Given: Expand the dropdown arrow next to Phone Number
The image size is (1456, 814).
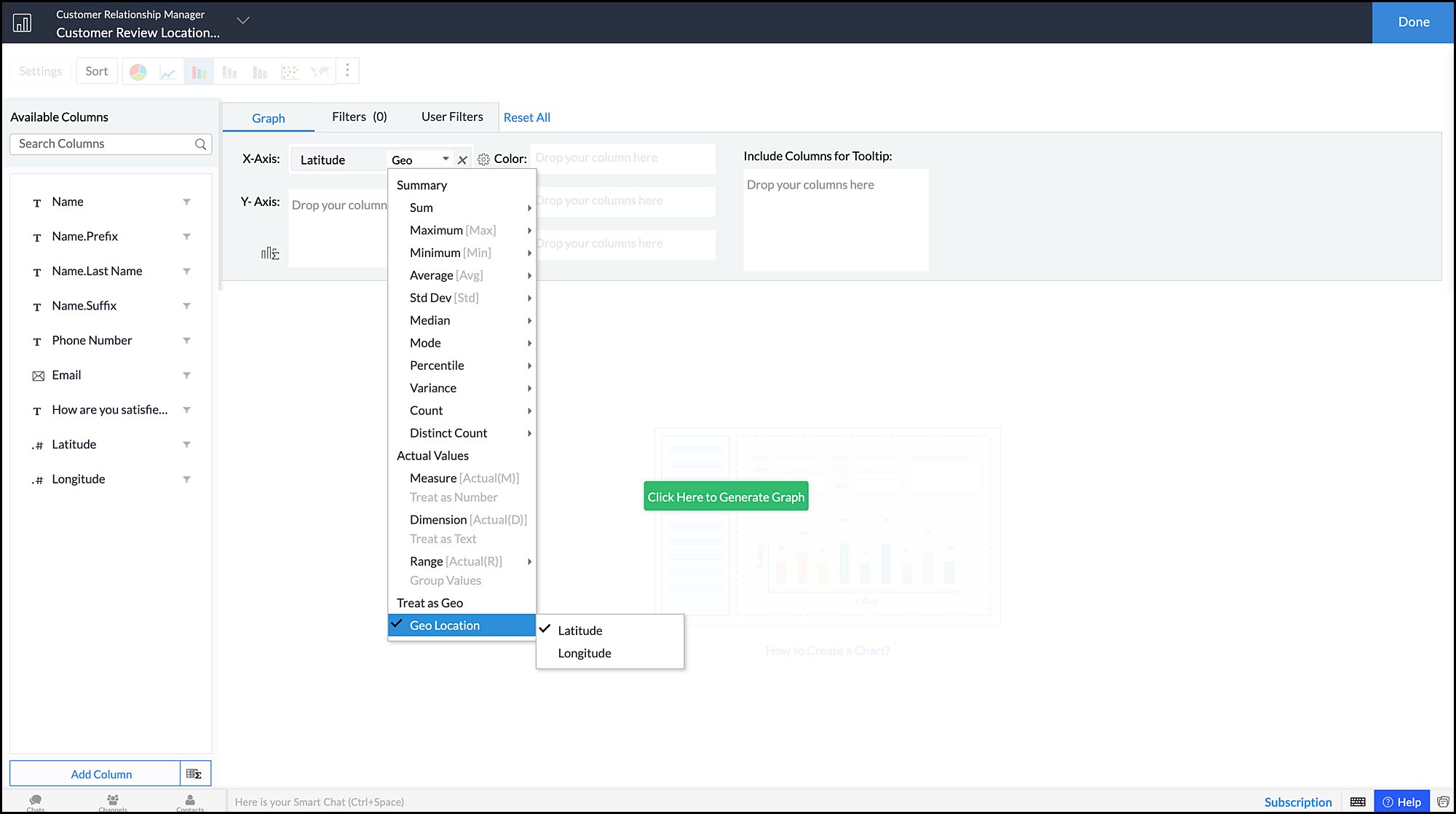Looking at the screenshot, I should tap(186, 341).
